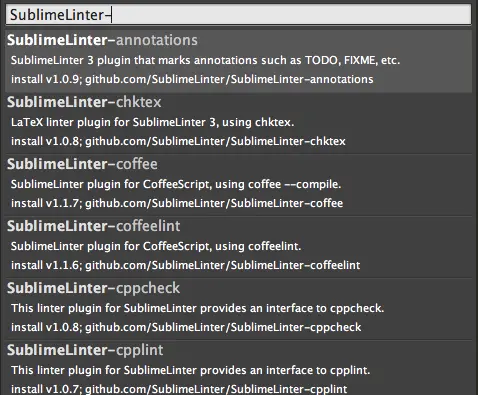
Task: Click the install v1.0.8 chktex GitHub line
Action: click(178, 141)
